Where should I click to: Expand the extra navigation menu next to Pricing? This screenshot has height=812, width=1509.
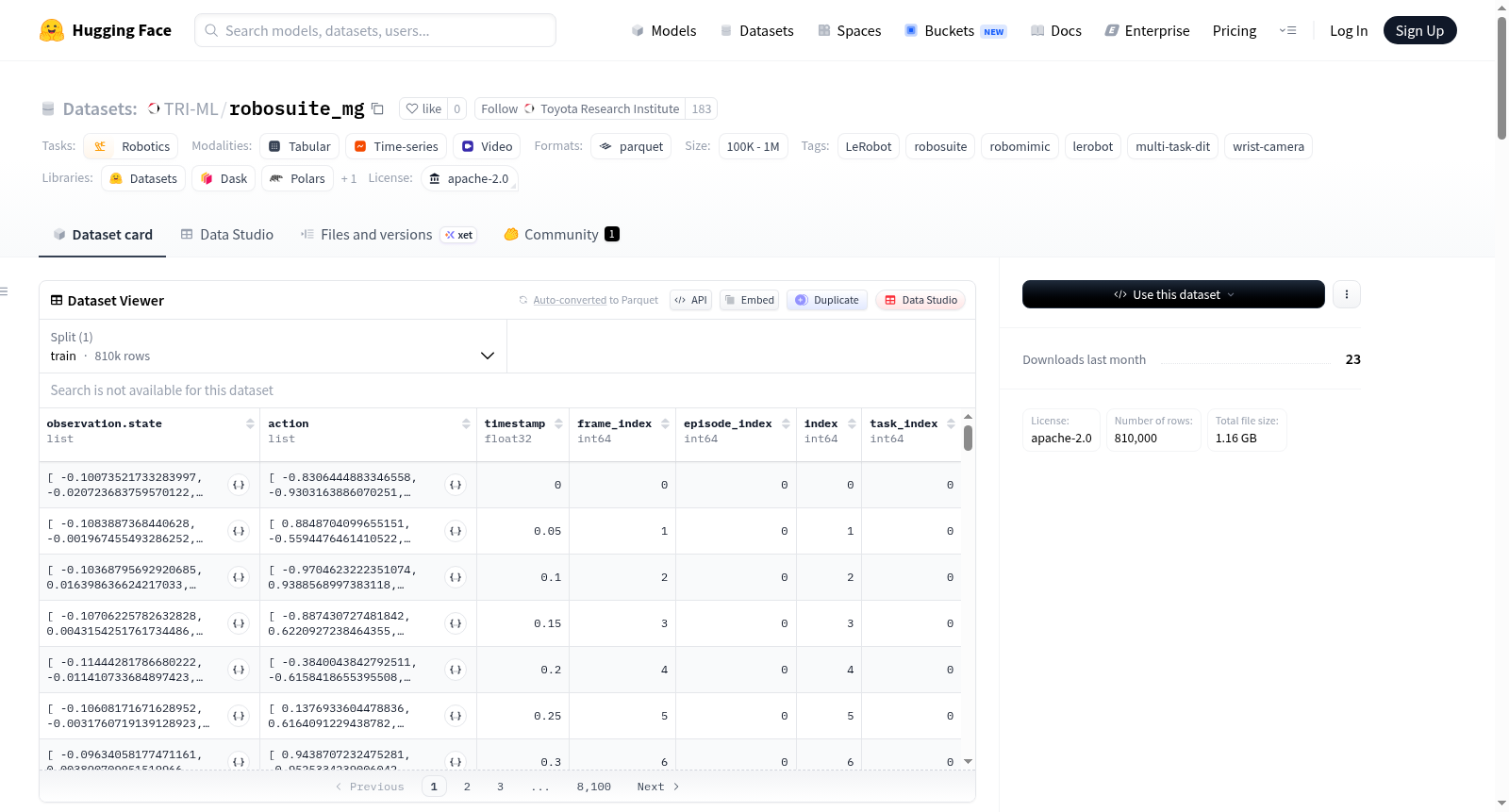[1287, 30]
